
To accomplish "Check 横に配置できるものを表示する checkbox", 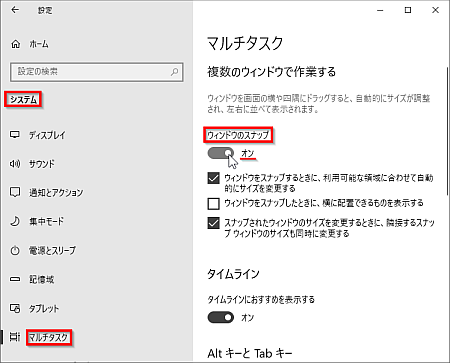I will click(213, 203).
